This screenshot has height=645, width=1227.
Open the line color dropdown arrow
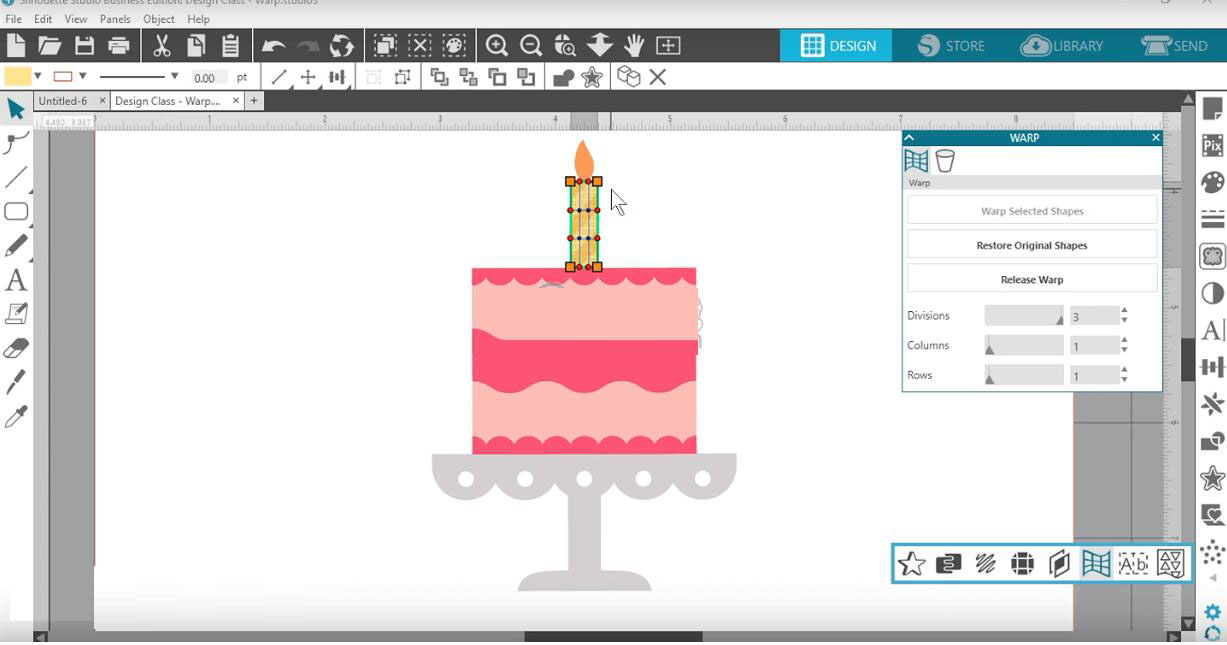83,77
